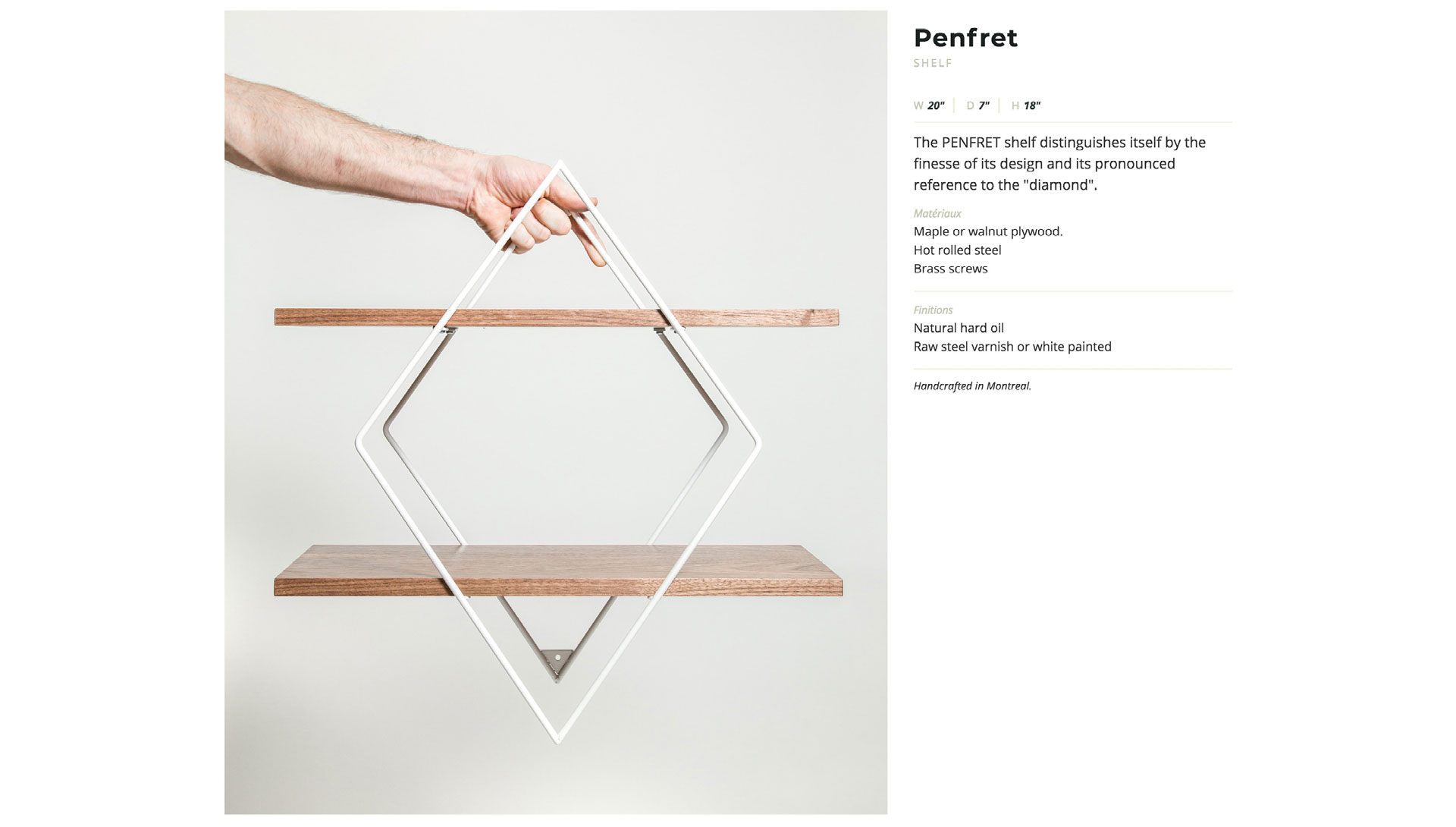The image size is (1456, 827).
Task: Click "Maple or walnut plywood" text
Action: [988, 231]
